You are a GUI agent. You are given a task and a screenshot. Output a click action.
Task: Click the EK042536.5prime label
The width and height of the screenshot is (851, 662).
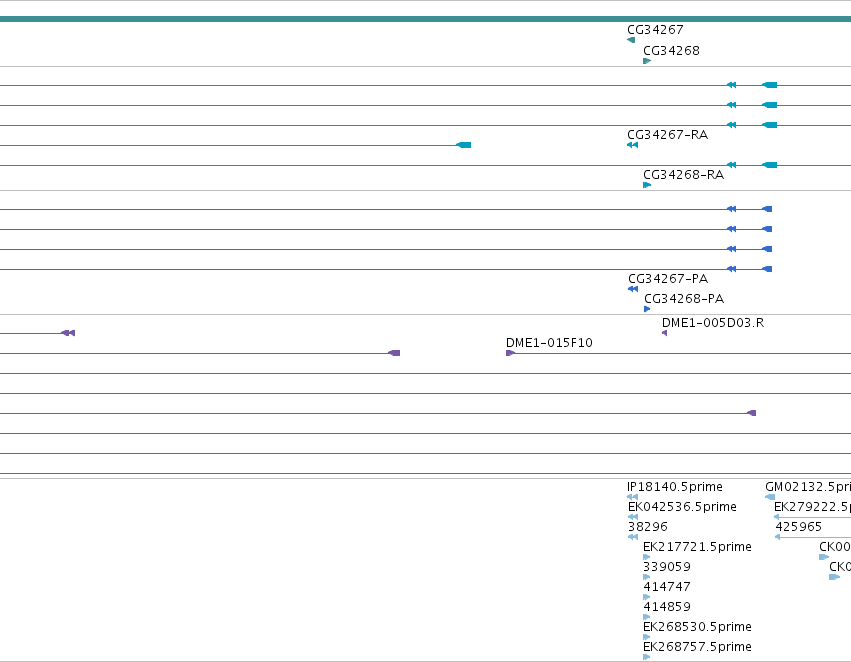682,507
